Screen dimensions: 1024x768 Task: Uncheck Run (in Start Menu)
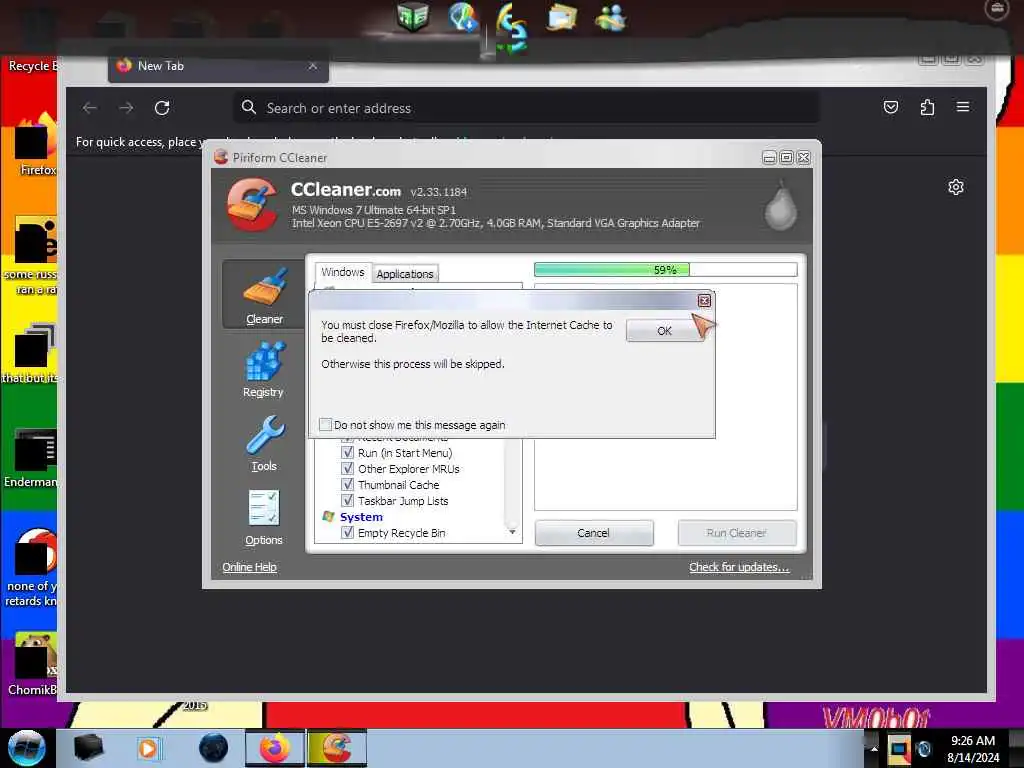pos(347,453)
